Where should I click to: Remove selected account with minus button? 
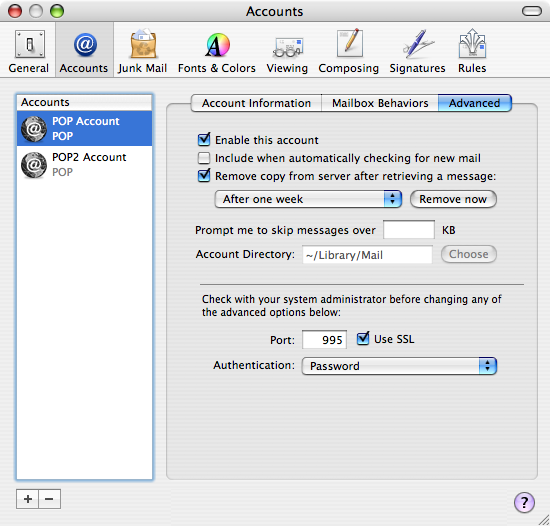click(x=49, y=499)
